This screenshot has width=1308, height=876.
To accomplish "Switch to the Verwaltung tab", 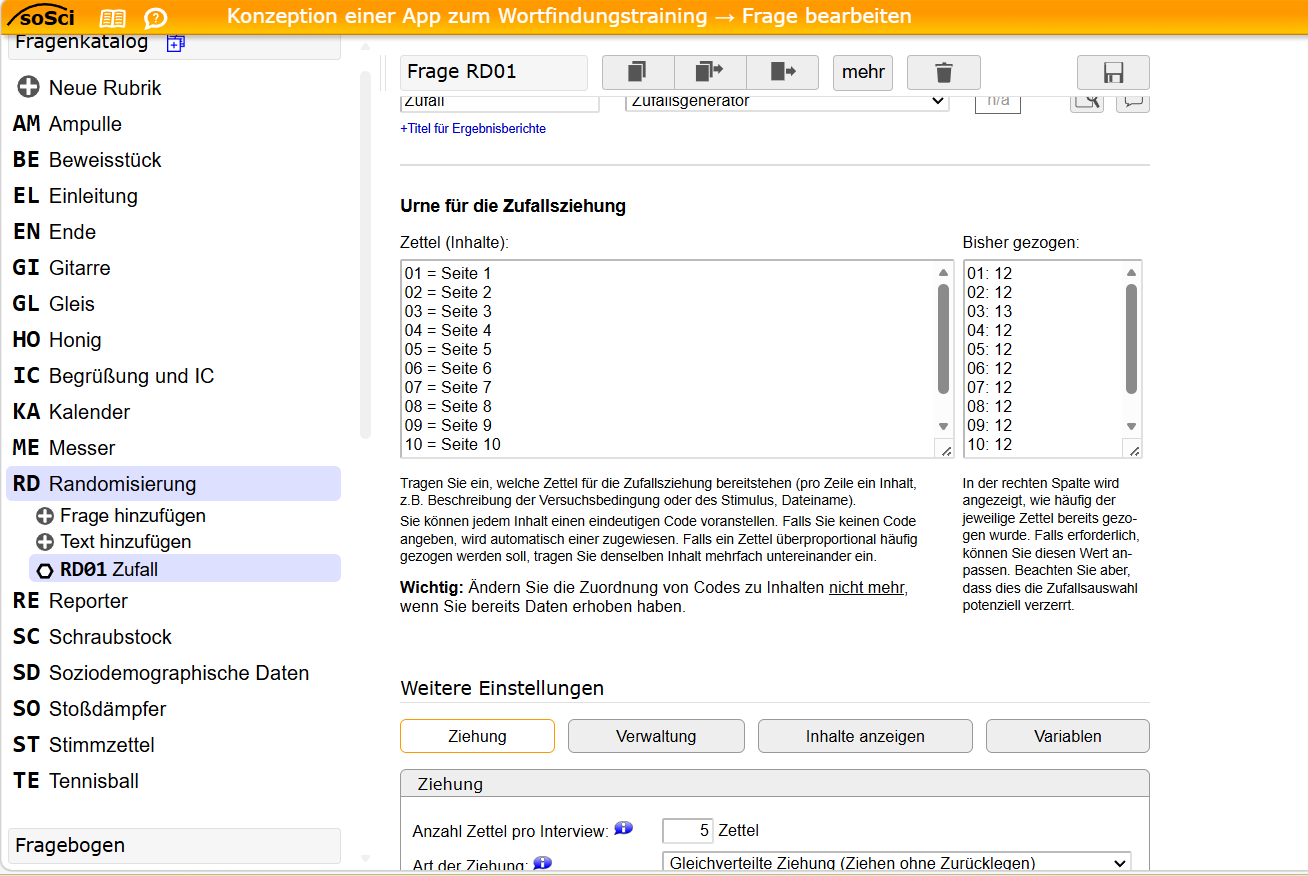I will tap(656, 736).
